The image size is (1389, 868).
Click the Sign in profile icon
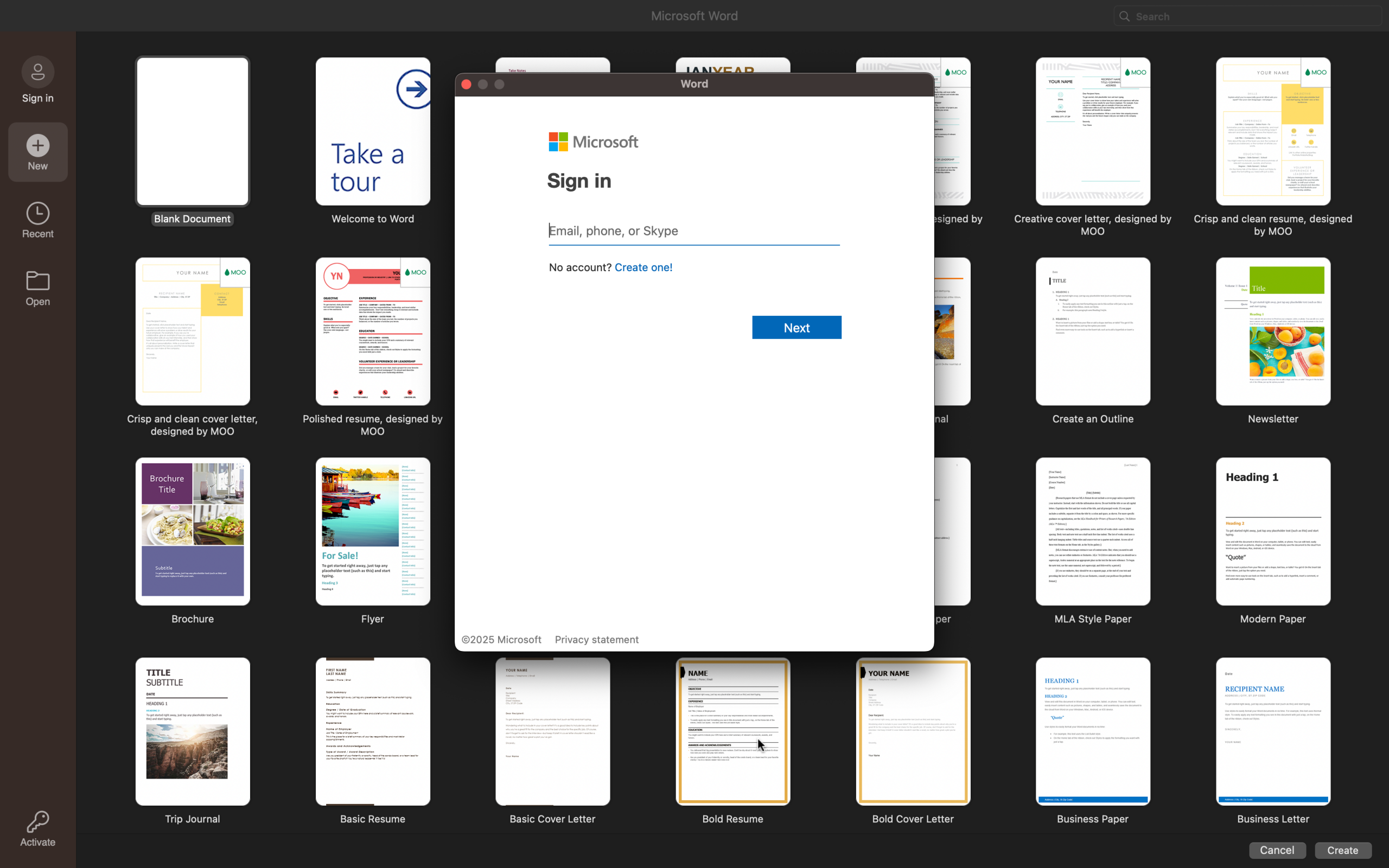38,73
